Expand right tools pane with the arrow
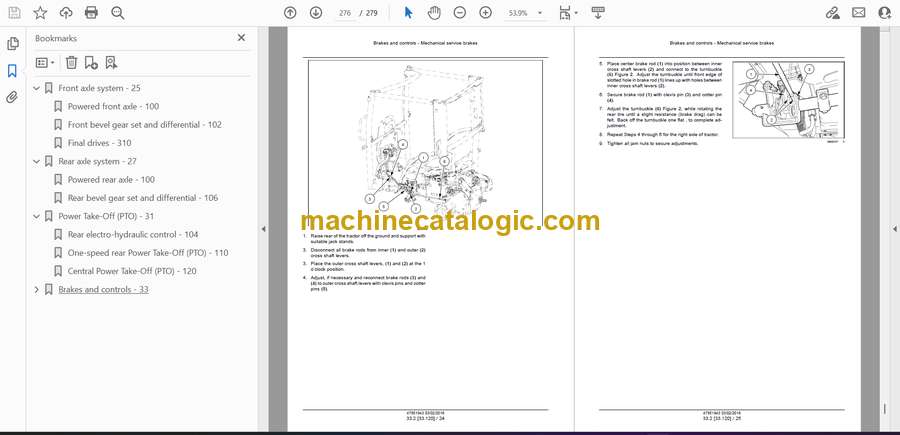The width and height of the screenshot is (900, 435). point(894,229)
